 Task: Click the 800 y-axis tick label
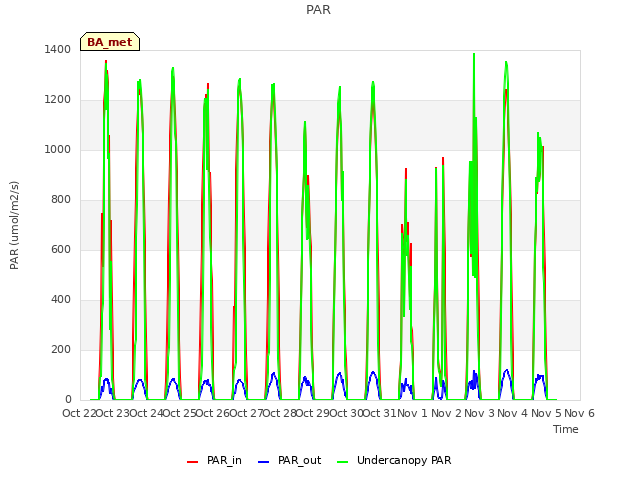[x=61, y=200]
